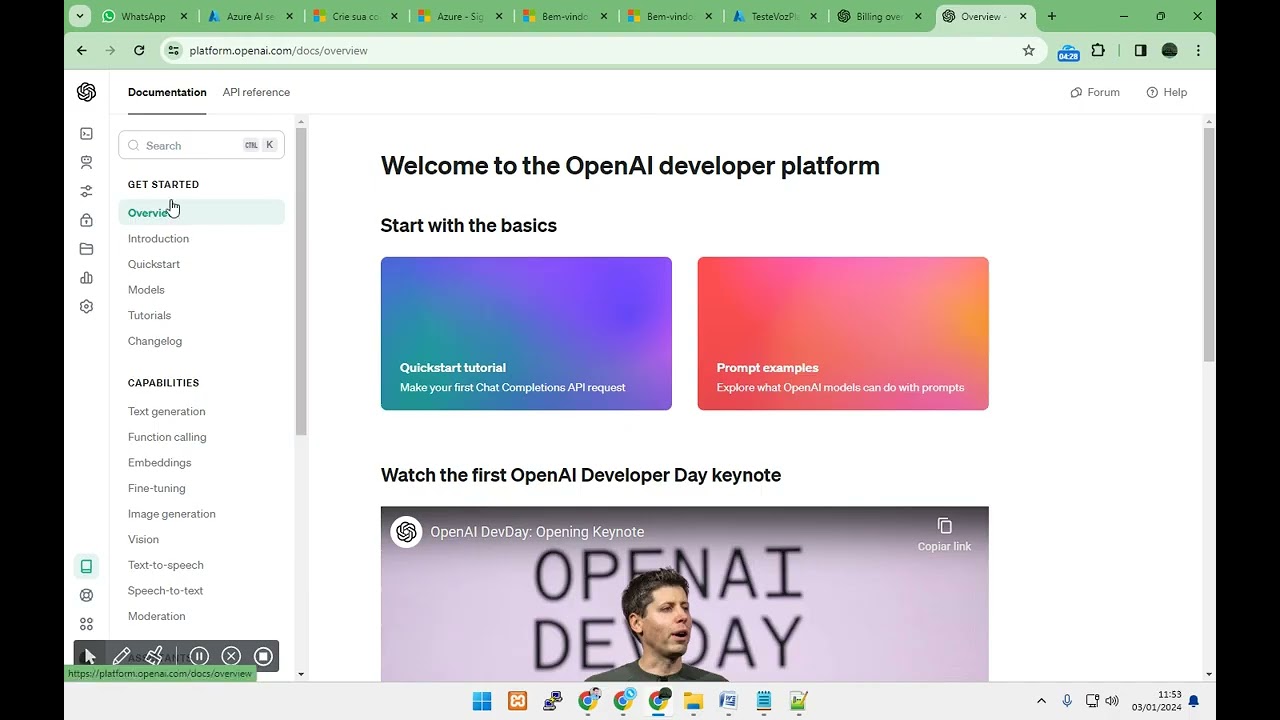Select the brush eraser tool in recorder toolbar
This screenshot has width=1280, height=720.
154,656
